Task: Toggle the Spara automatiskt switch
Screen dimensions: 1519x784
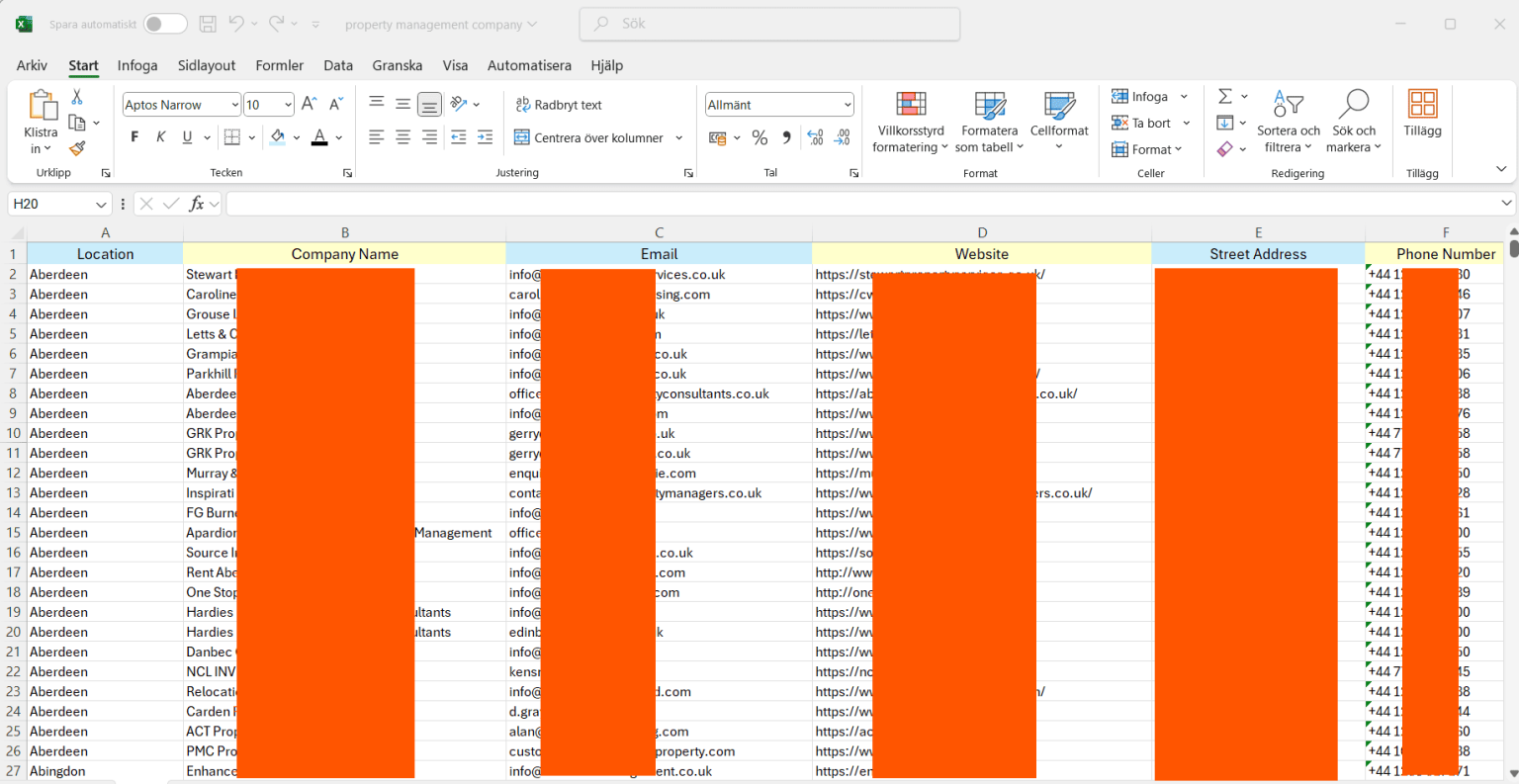Action: pyautogui.click(x=165, y=24)
